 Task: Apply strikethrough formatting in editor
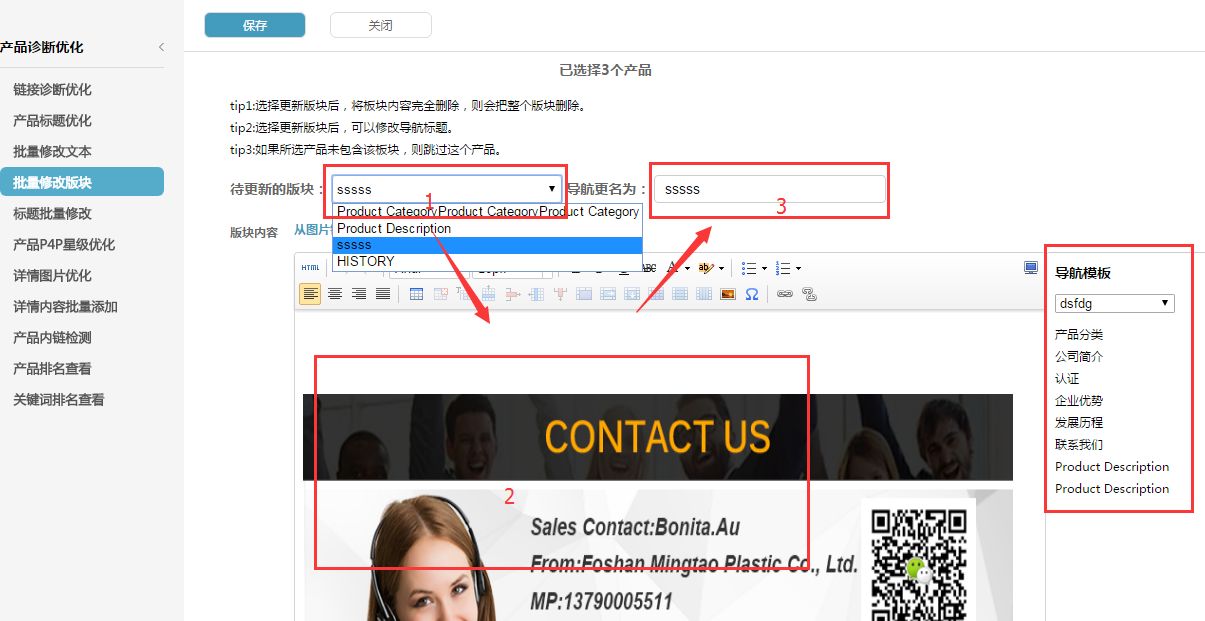point(649,268)
